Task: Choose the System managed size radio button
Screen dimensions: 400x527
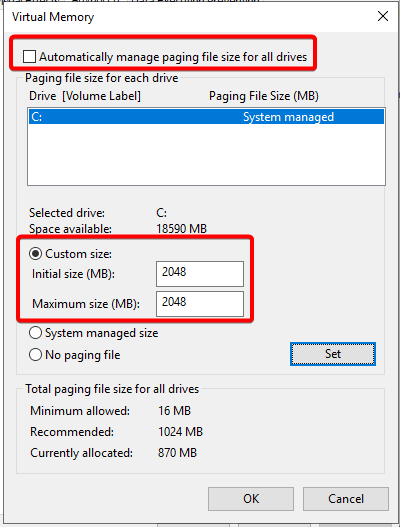Action: pos(35,333)
